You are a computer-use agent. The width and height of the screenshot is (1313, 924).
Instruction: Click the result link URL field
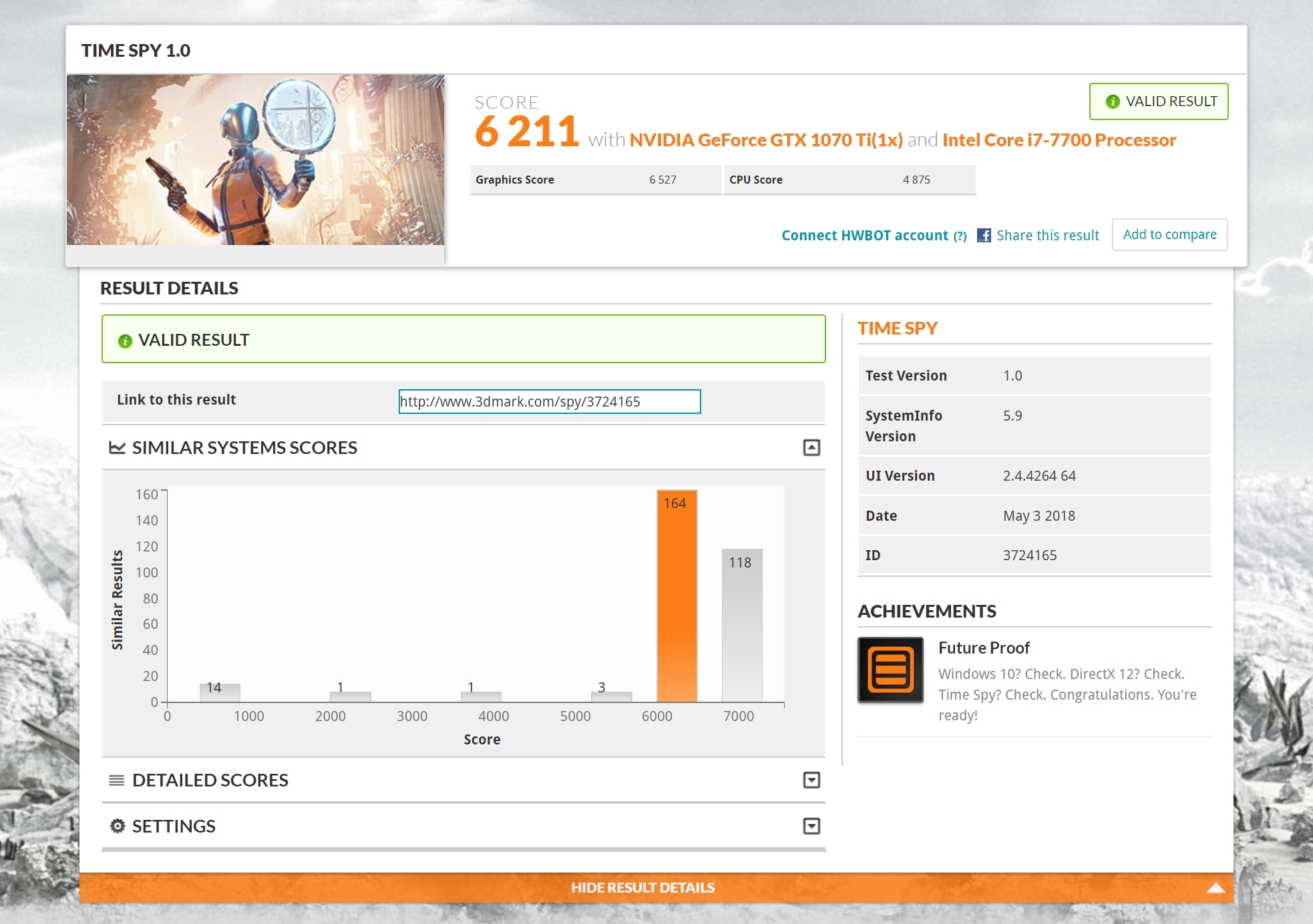coord(549,401)
